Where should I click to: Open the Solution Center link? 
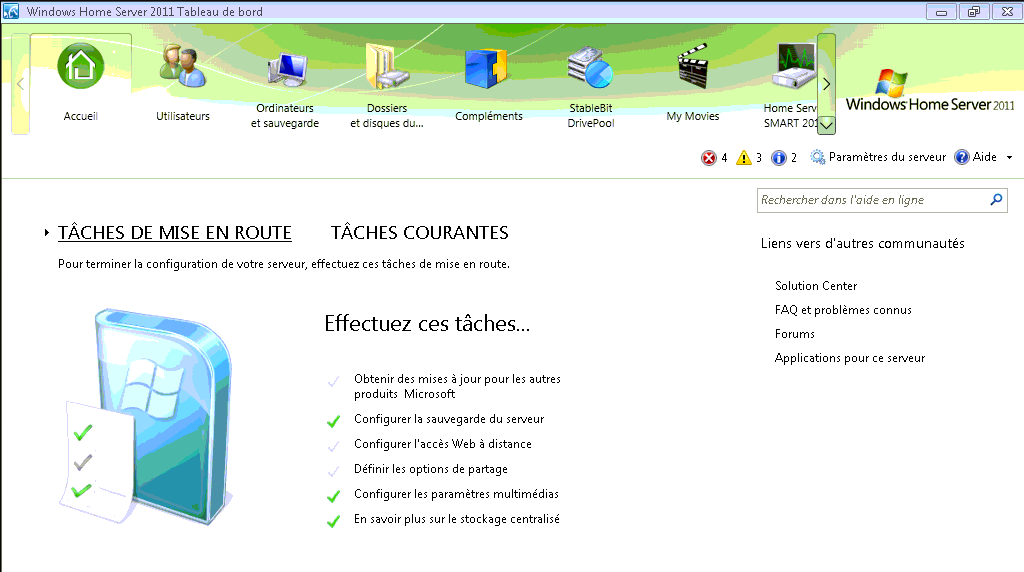[x=816, y=286]
